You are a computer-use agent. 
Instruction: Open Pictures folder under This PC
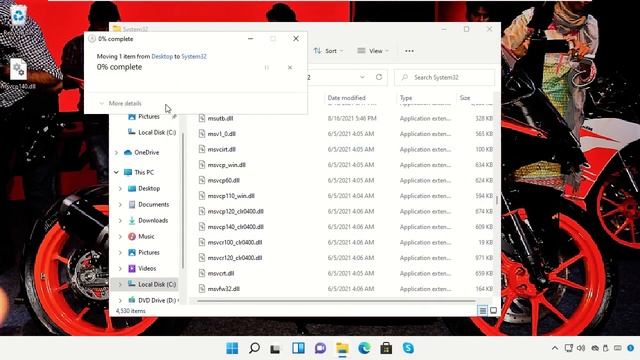tap(144, 252)
